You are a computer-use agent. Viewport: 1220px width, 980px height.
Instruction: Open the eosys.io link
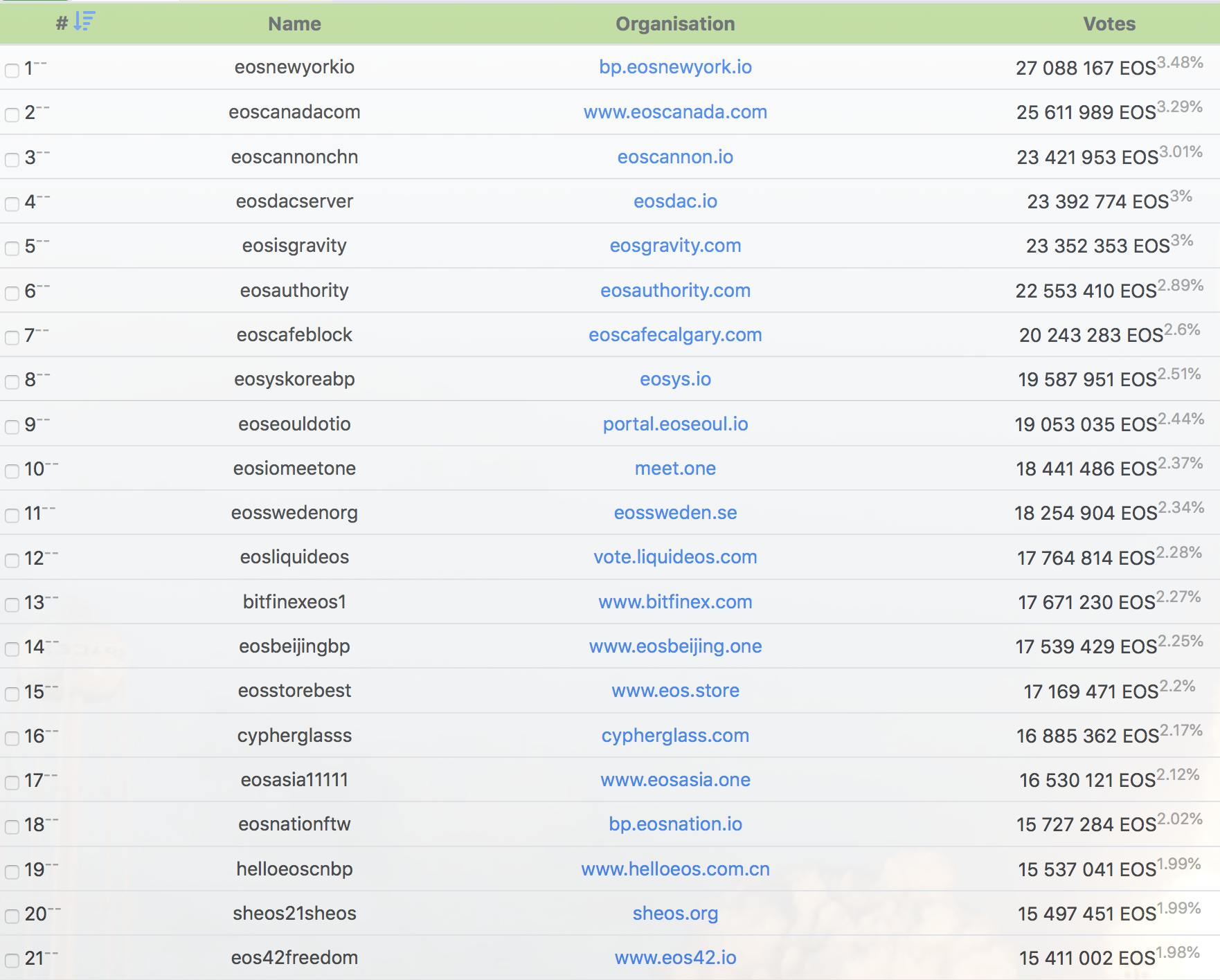click(675, 379)
